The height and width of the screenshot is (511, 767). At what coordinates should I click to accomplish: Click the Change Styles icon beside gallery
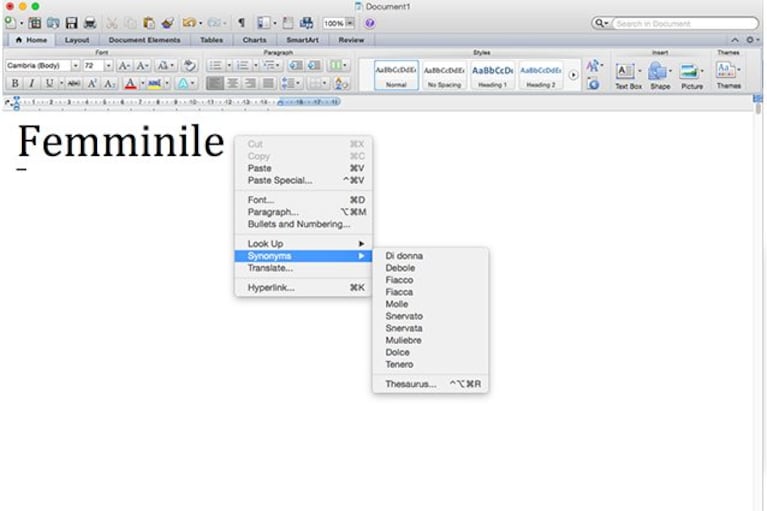click(592, 66)
